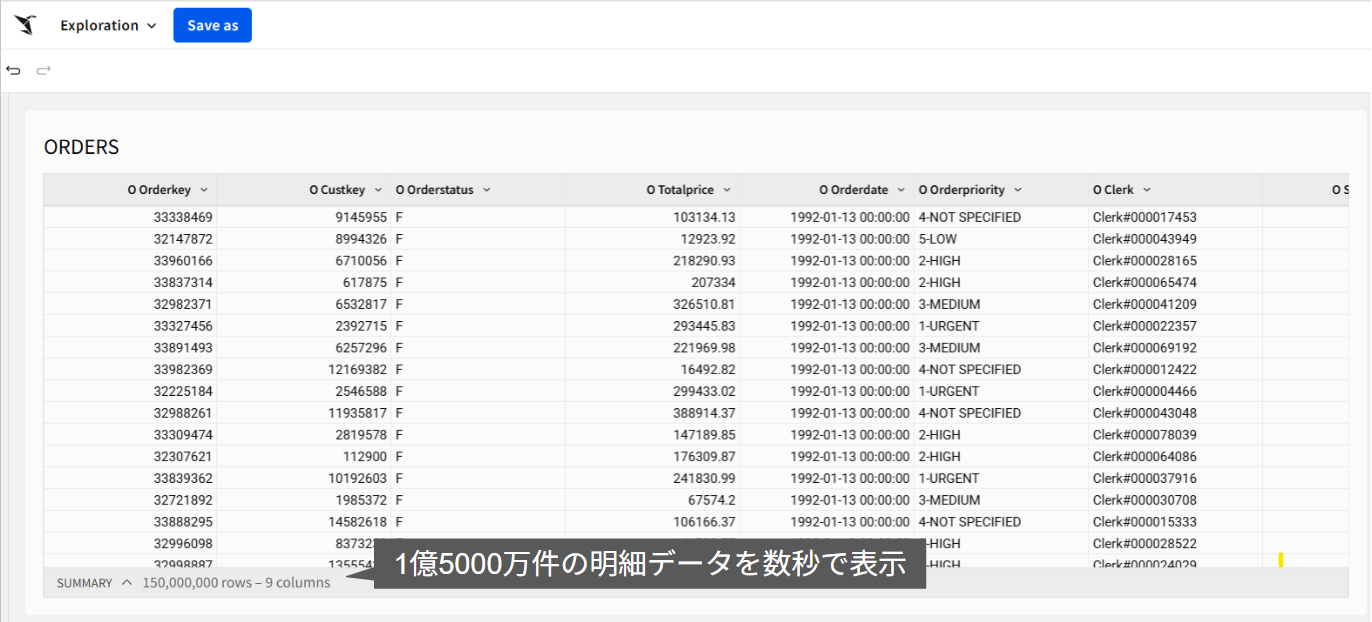Click the ORDERS table title
Image resolution: width=1372 pixels, height=622 pixels.
81,146
